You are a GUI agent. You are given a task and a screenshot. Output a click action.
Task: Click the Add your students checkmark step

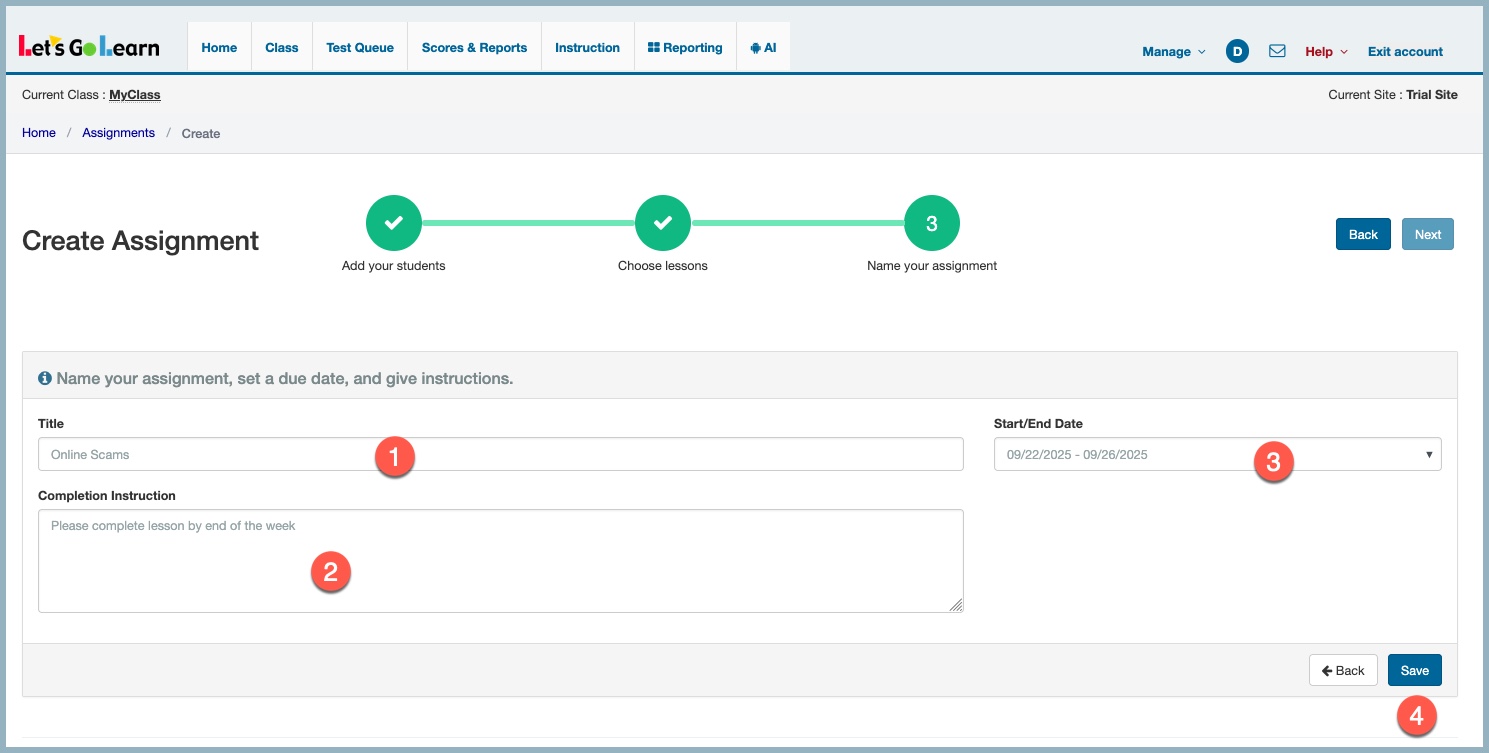[x=393, y=224]
